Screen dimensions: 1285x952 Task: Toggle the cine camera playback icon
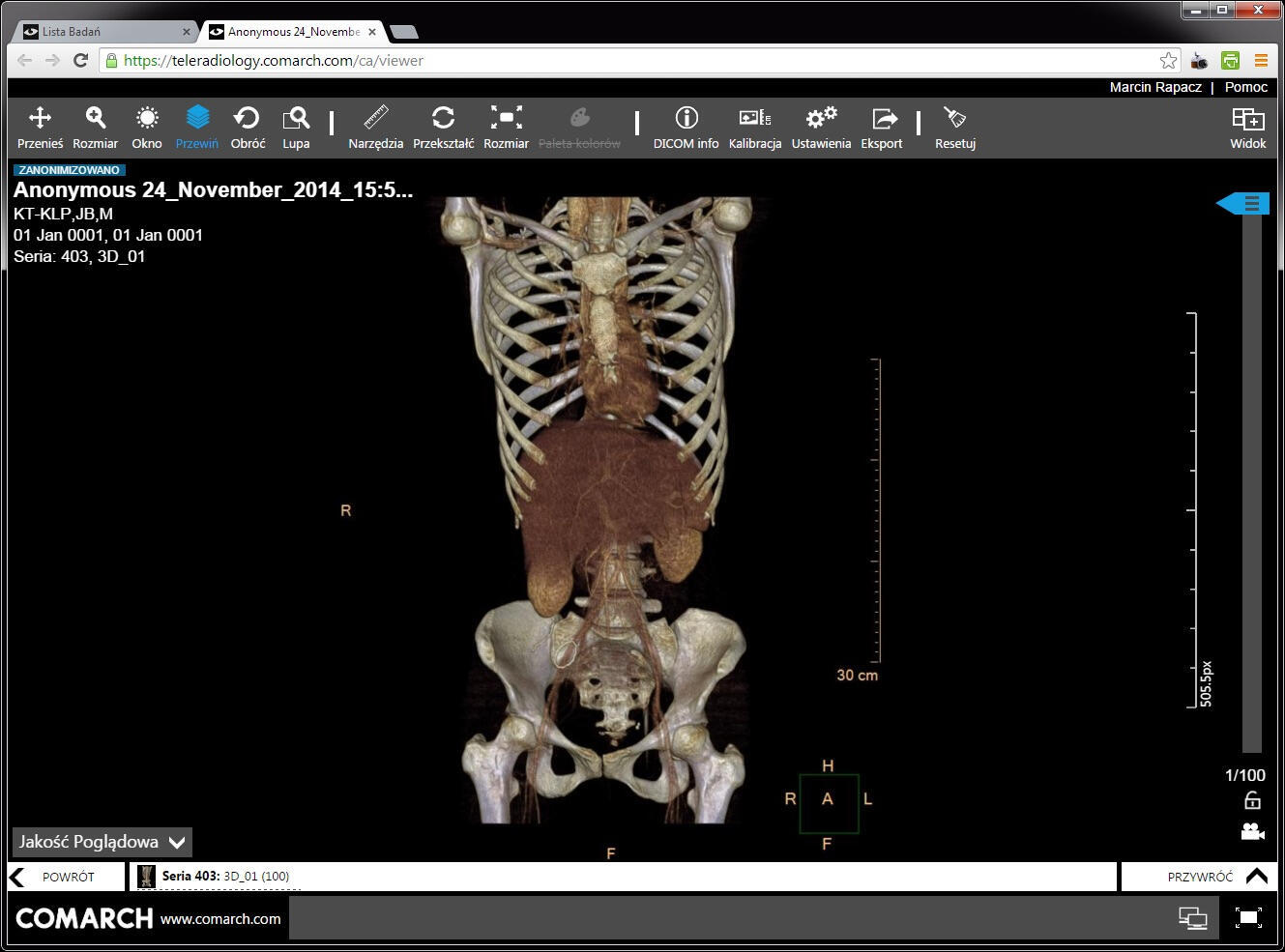point(1252,831)
